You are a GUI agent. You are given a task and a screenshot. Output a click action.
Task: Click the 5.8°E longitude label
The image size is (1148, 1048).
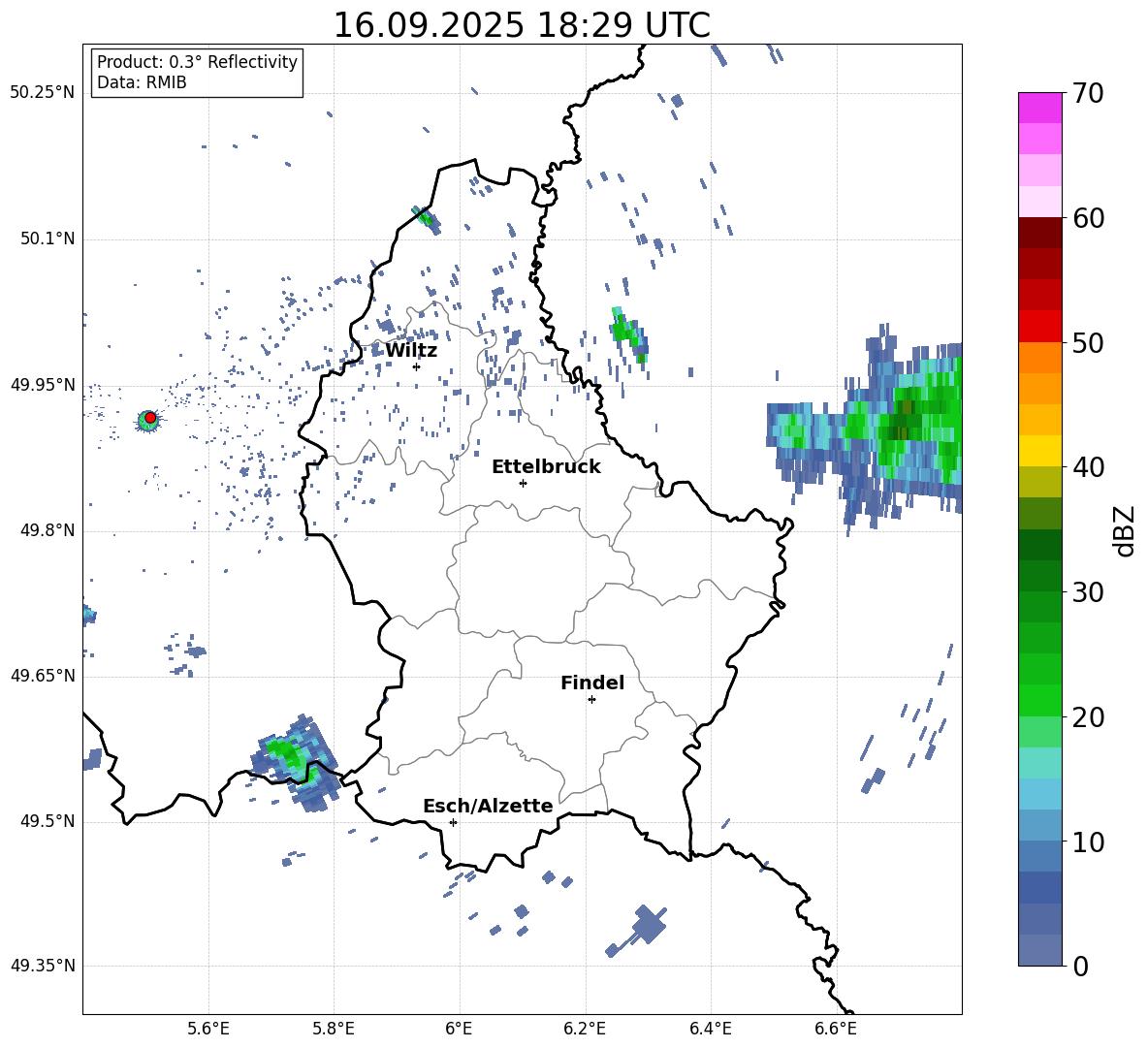tap(334, 1029)
